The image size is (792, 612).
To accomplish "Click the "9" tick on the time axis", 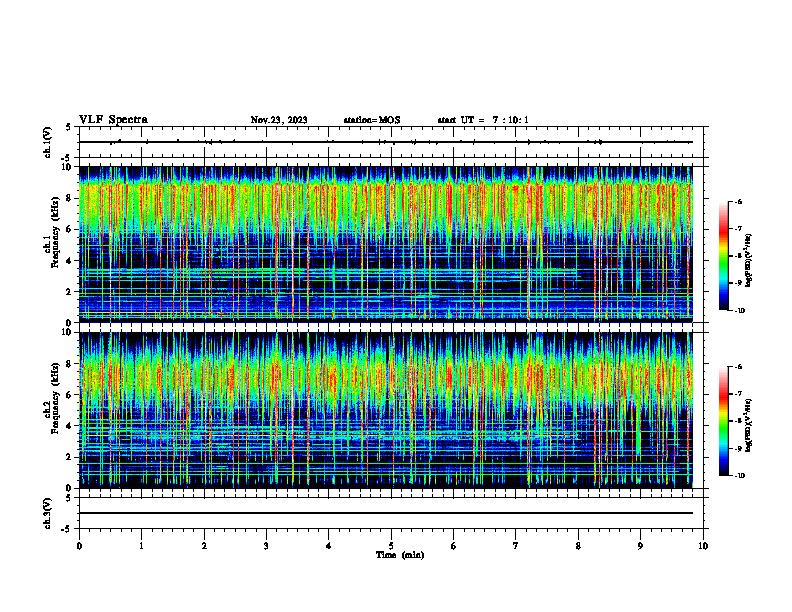I will click(640, 546).
